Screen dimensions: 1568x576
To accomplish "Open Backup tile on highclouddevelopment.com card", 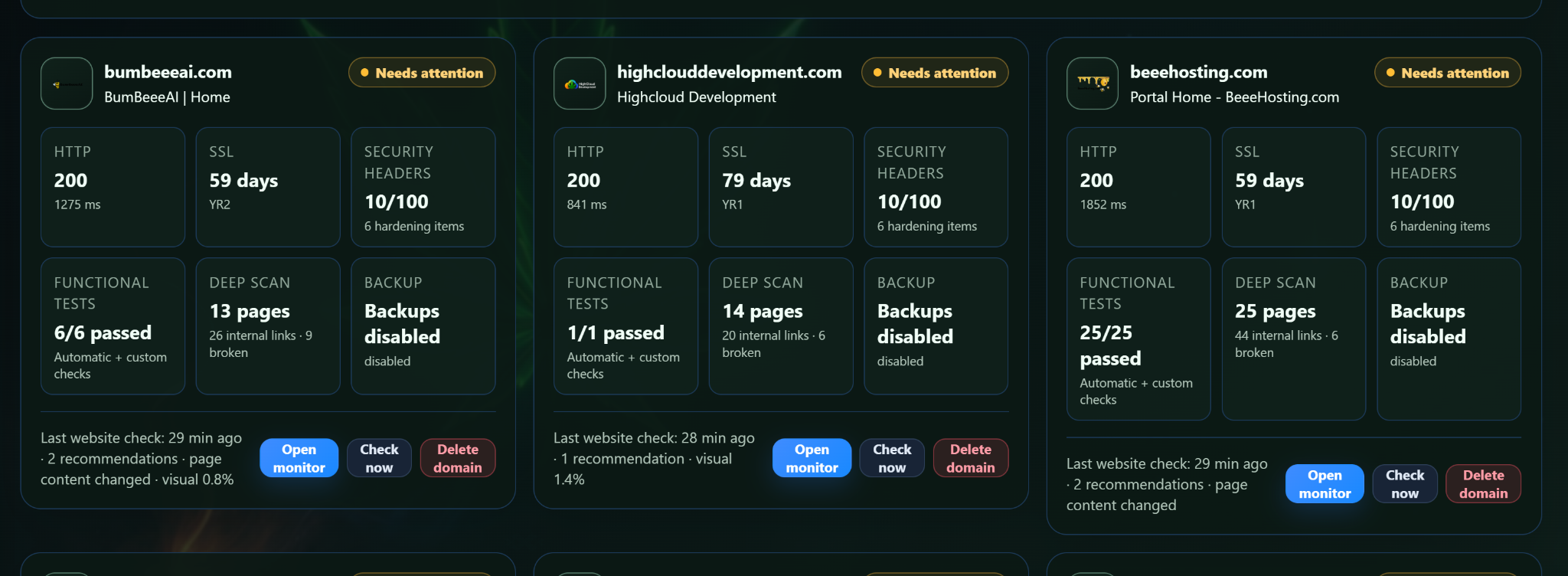I will point(936,326).
